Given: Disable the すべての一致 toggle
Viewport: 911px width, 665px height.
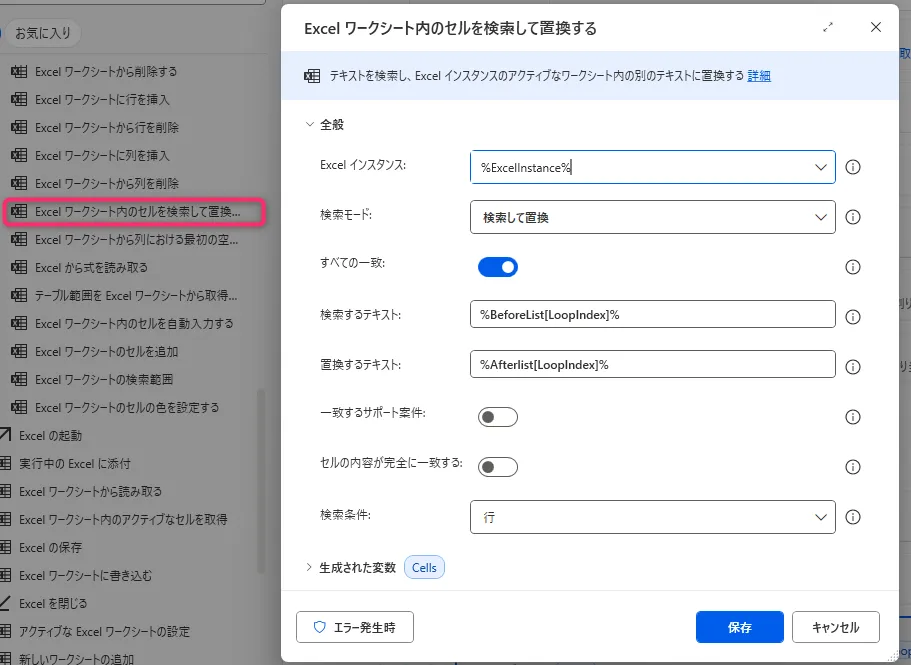Looking at the screenshot, I should tap(498, 267).
